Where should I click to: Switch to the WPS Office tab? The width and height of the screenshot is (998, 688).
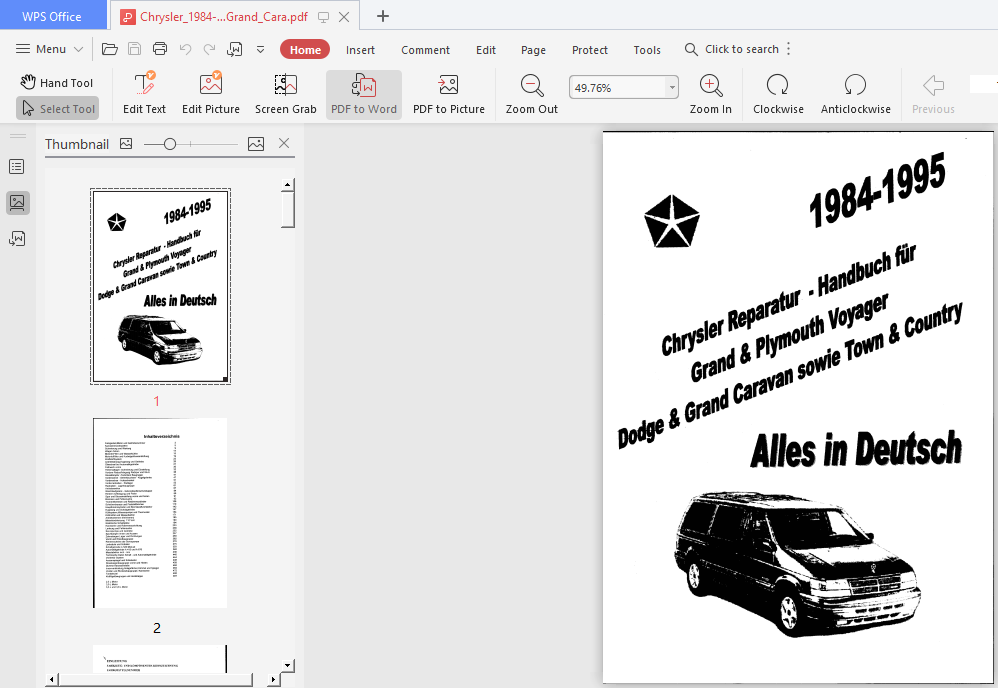pyautogui.click(x=52, y=17)
